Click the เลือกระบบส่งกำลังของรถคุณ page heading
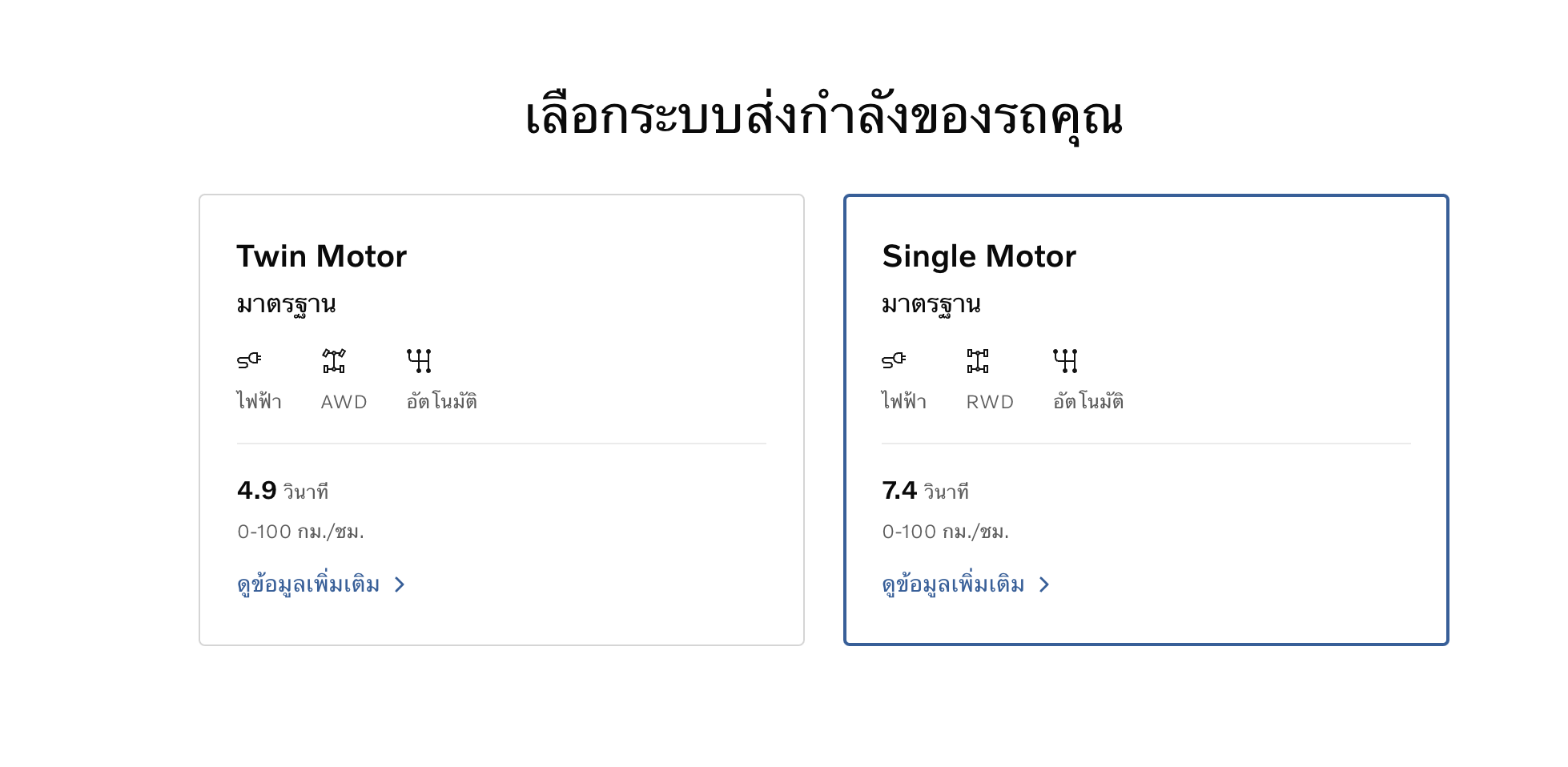Image resolution: width=1568 pixels, height=767 pixels. click(x=824, y=117)
